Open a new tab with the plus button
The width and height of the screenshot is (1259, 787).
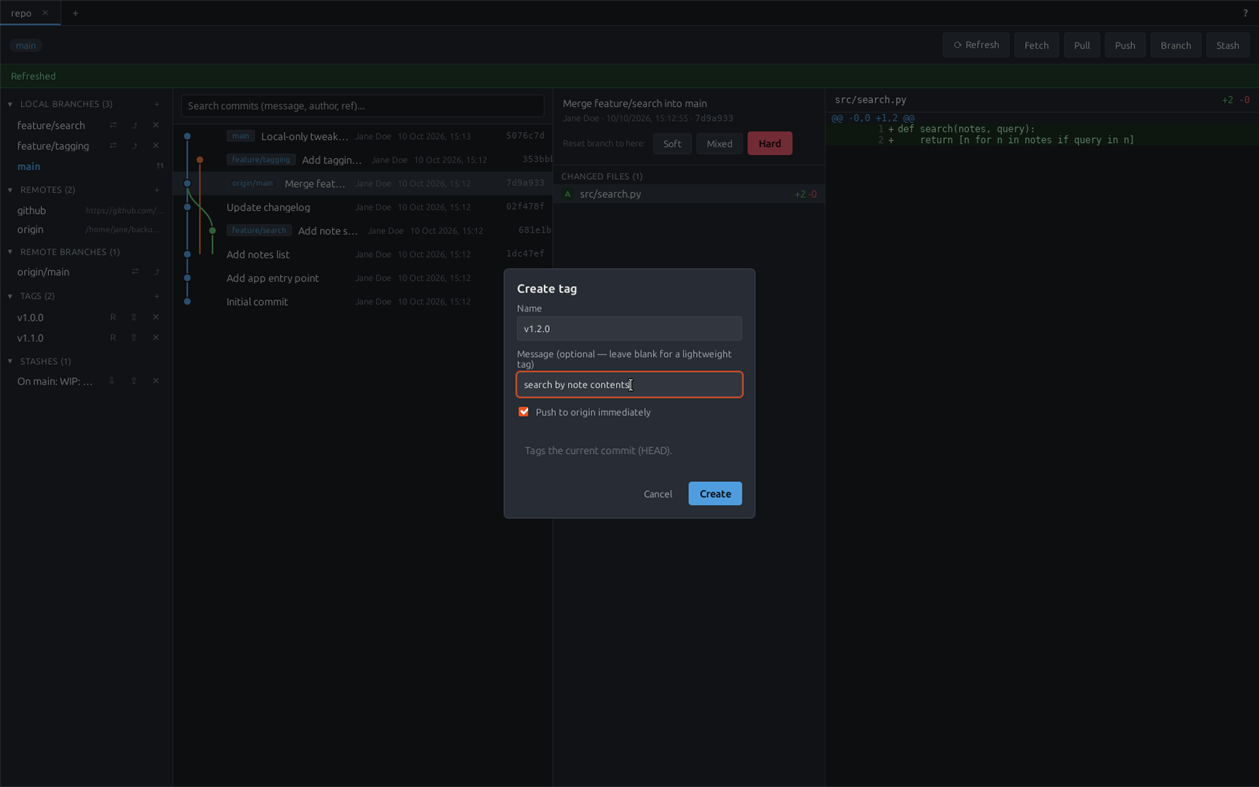75,13
